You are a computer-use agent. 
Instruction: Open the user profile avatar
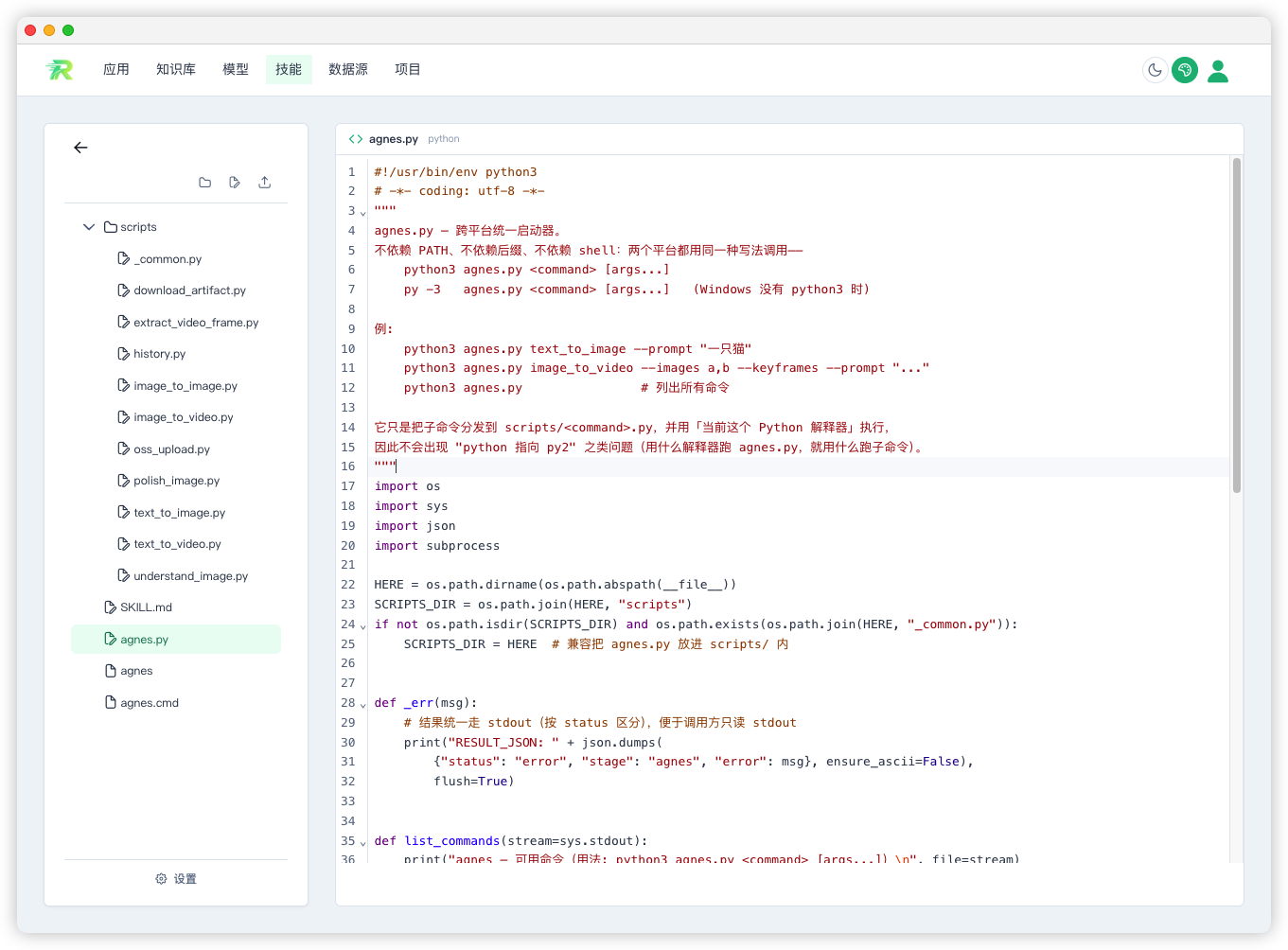pyautogui.click(x=1218, y=71)
